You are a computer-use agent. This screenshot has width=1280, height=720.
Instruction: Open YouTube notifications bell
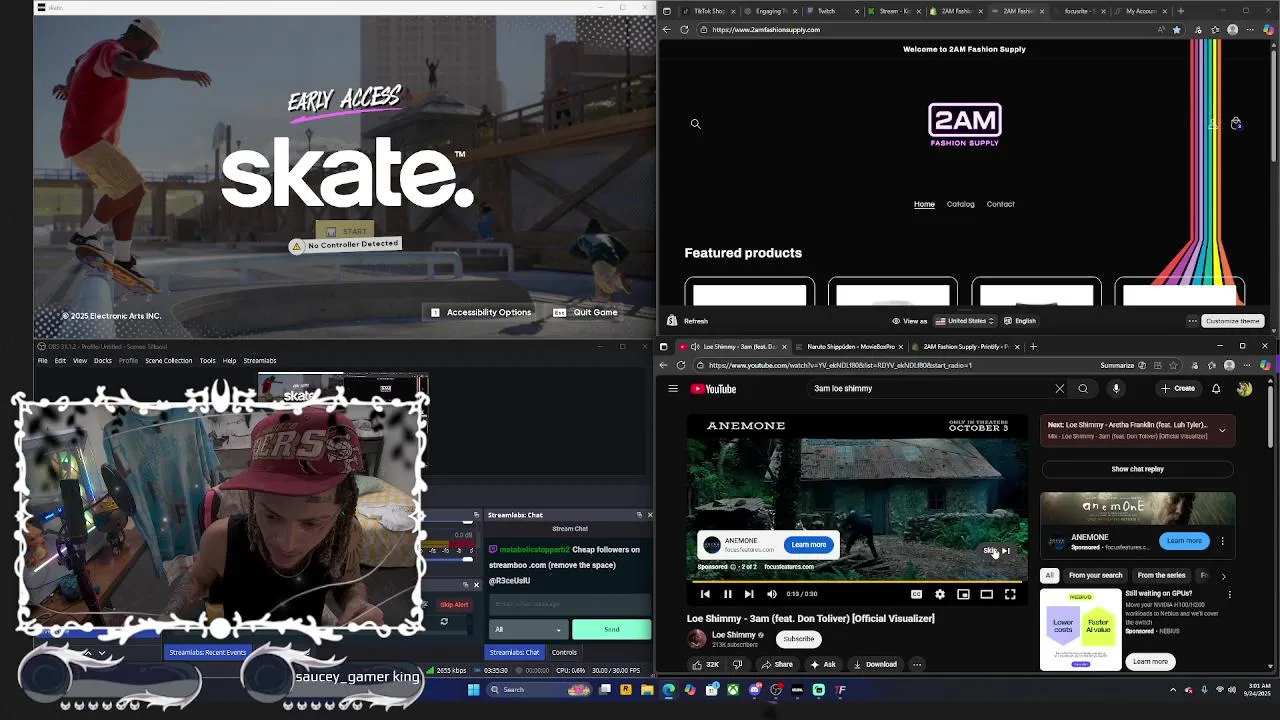click(x=1216, y=389)
